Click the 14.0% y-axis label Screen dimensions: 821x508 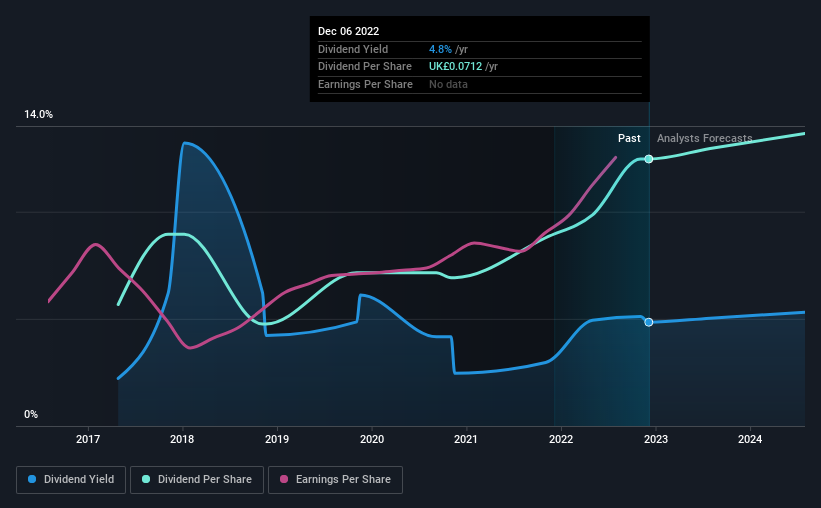coord(38,115)
